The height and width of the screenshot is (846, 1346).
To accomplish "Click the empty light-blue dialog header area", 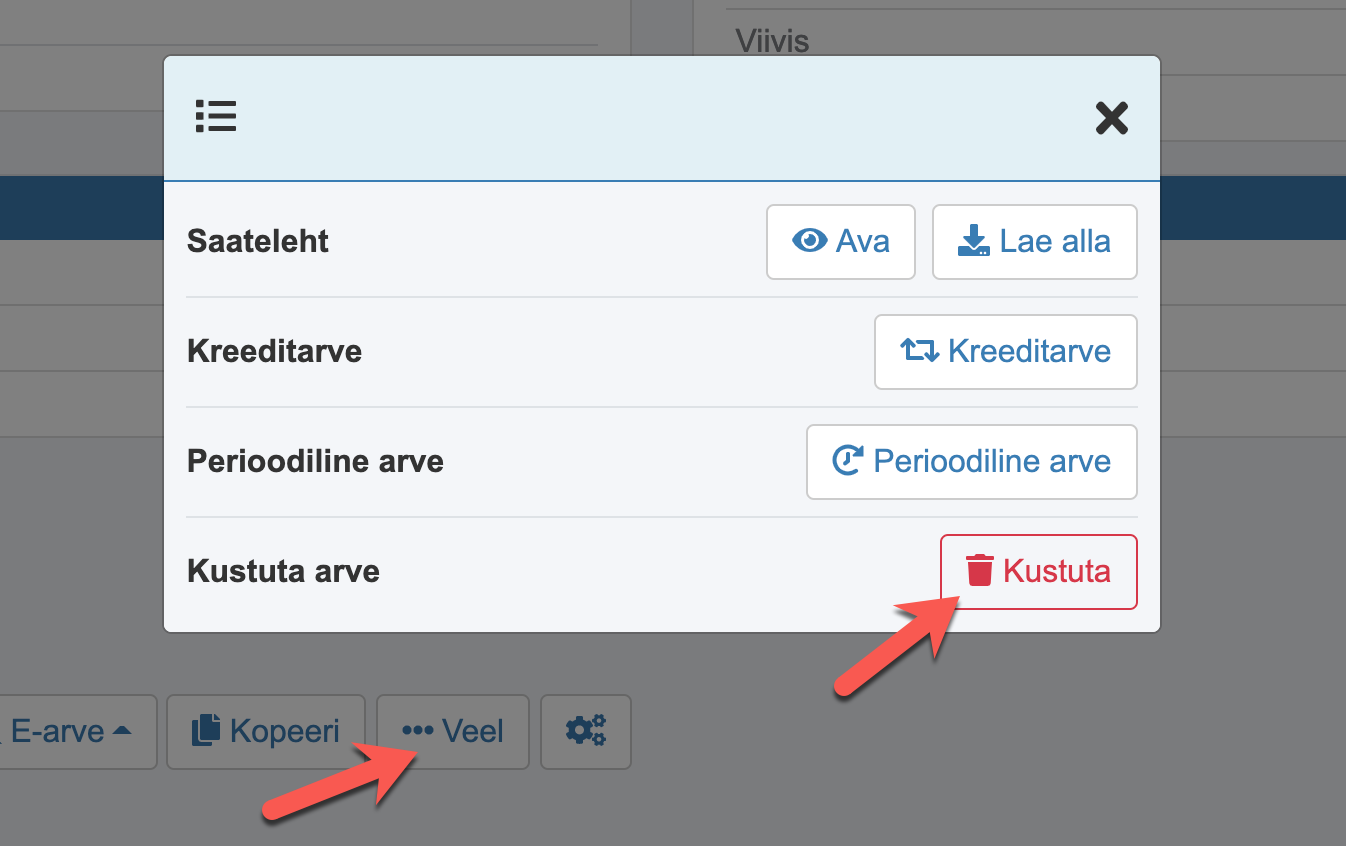I will [x=660, y=118].
